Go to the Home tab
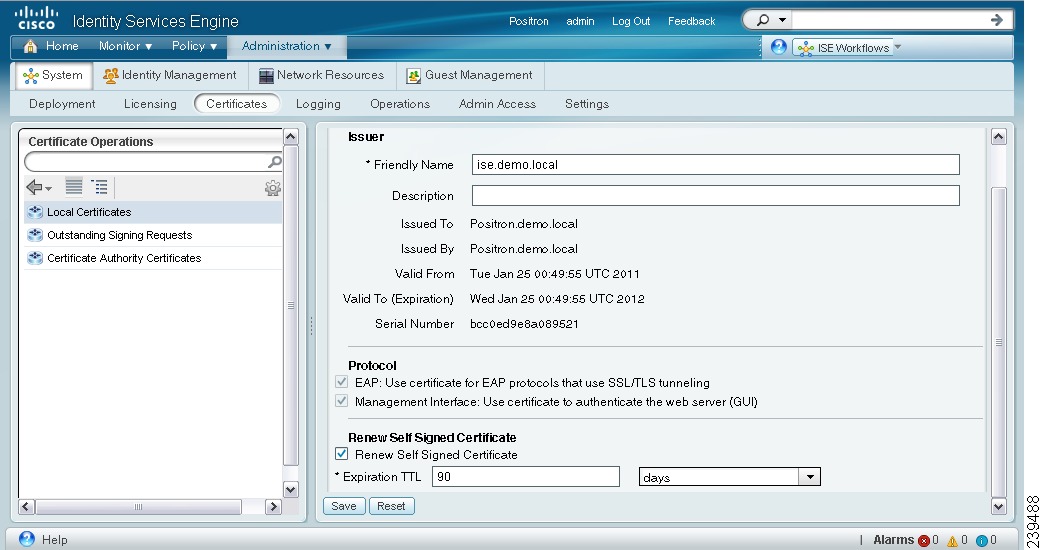The height and width of the screenshot is (550, 1044). 51,47
